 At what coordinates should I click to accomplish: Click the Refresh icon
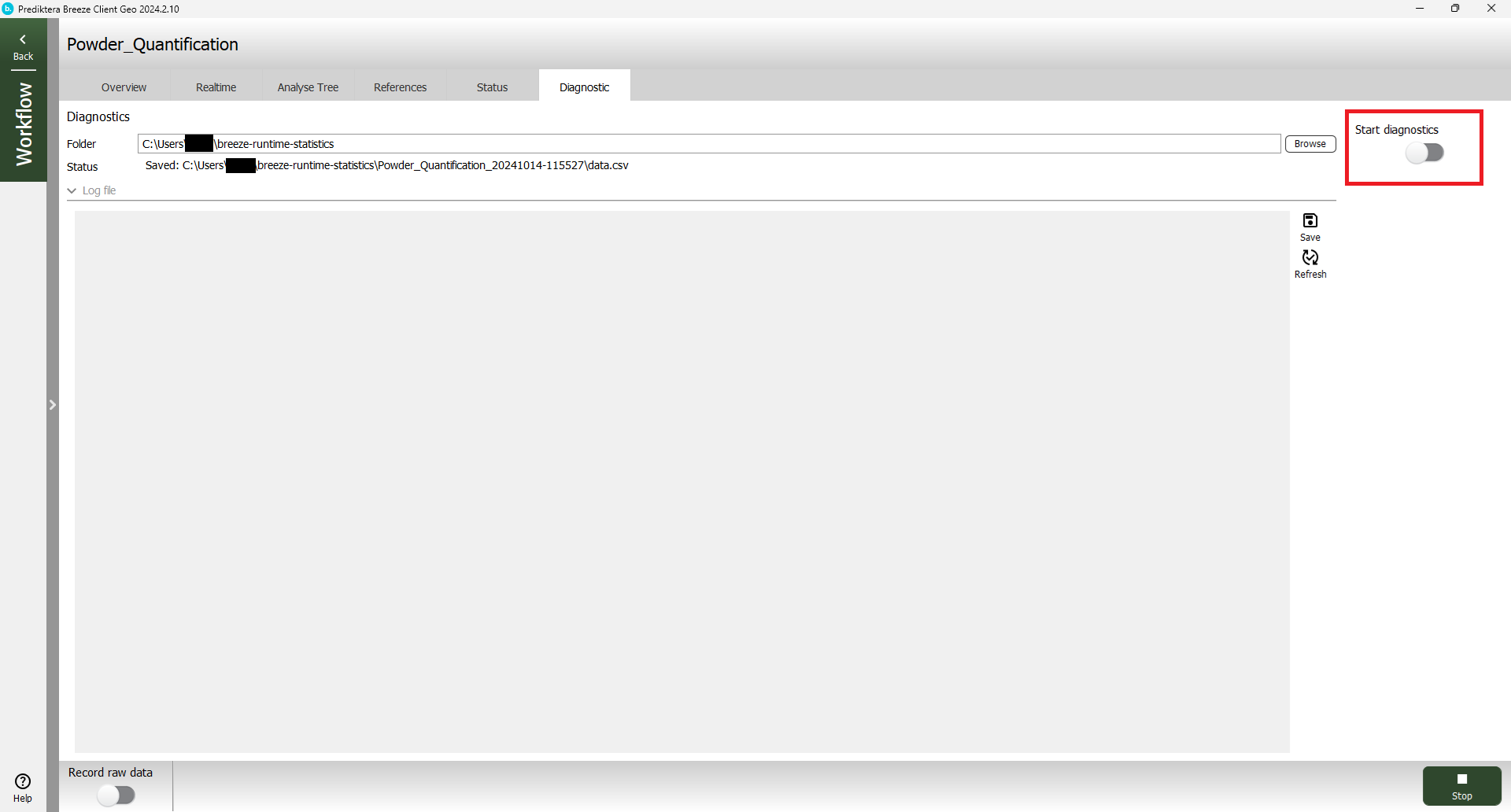(1310, 258)
